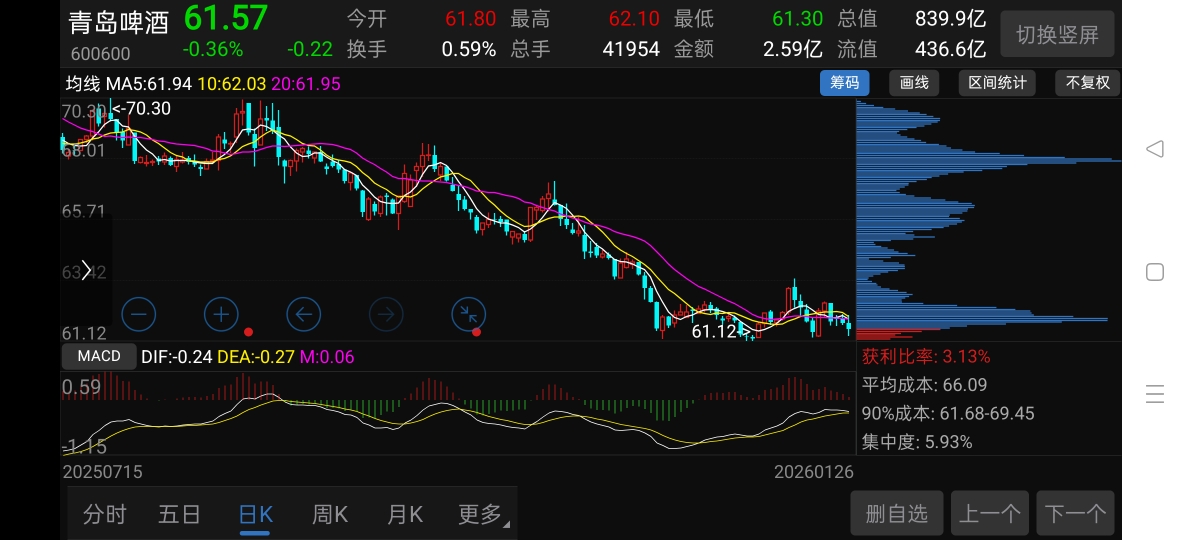Tap the stock name 青岛啤酒
The width and height of the screenshot is (1188, 540).
pos(118,23)
